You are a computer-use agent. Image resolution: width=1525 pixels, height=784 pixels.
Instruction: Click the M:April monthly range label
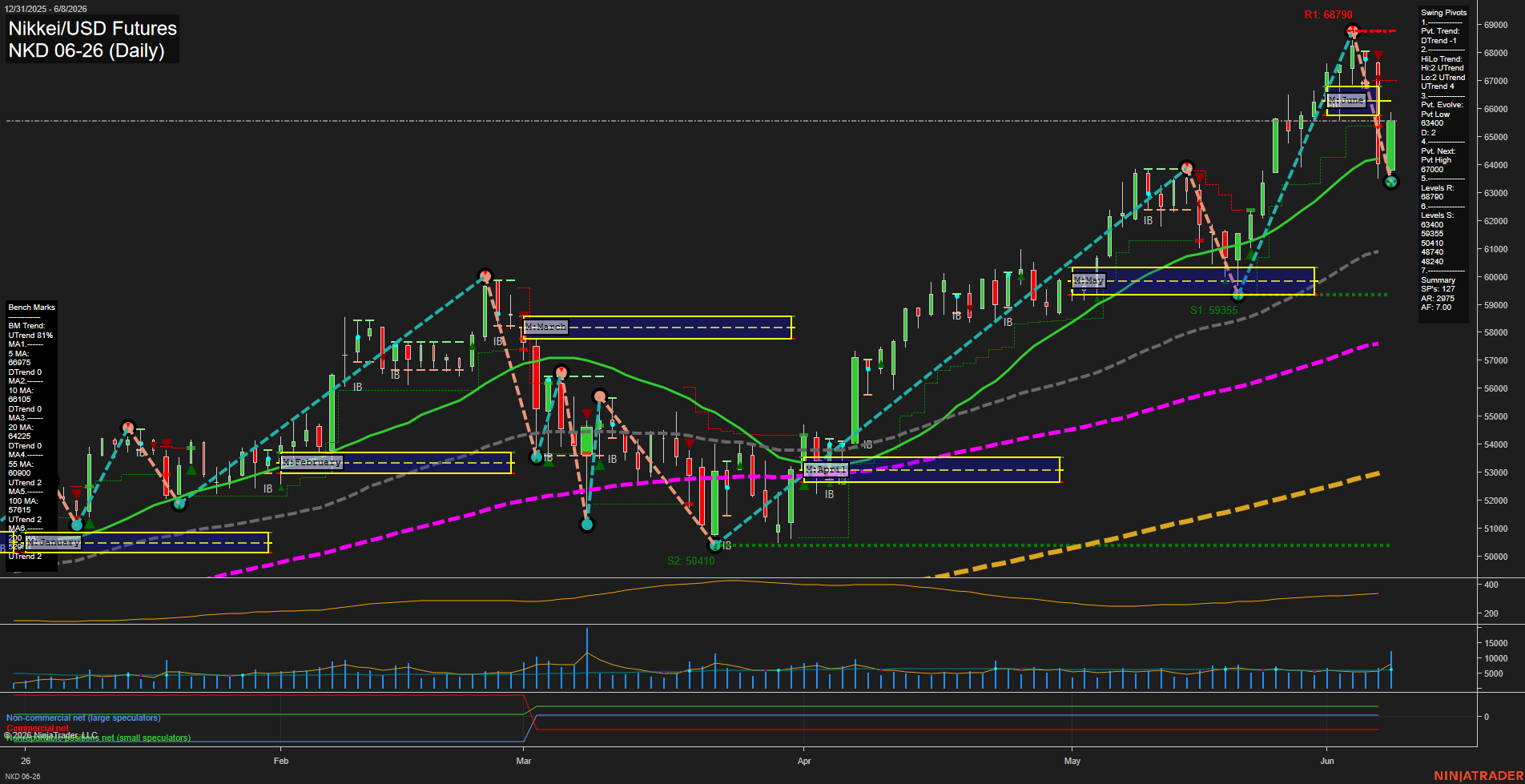pyautogui.click(x=826, y=469)
